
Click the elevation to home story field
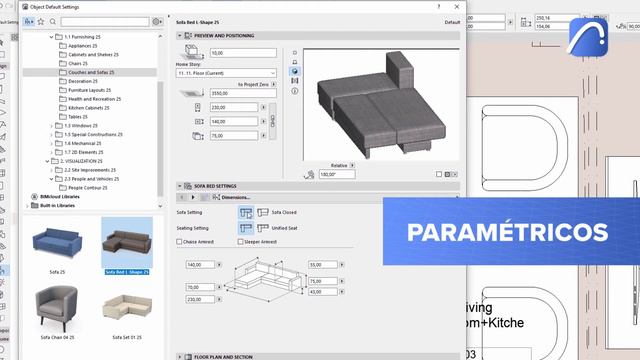[x=243, y=53]
